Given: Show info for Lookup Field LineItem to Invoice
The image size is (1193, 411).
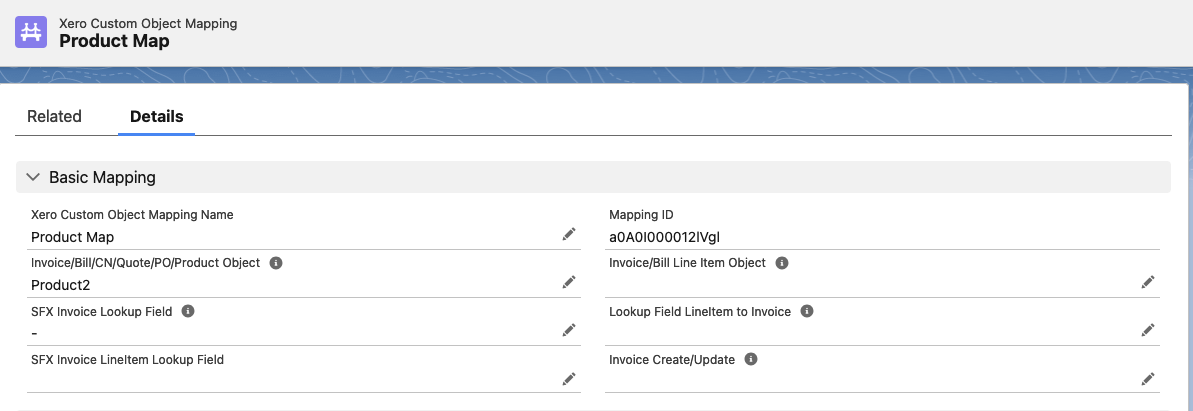Looking at the screenshot, I should coord(807,311).
